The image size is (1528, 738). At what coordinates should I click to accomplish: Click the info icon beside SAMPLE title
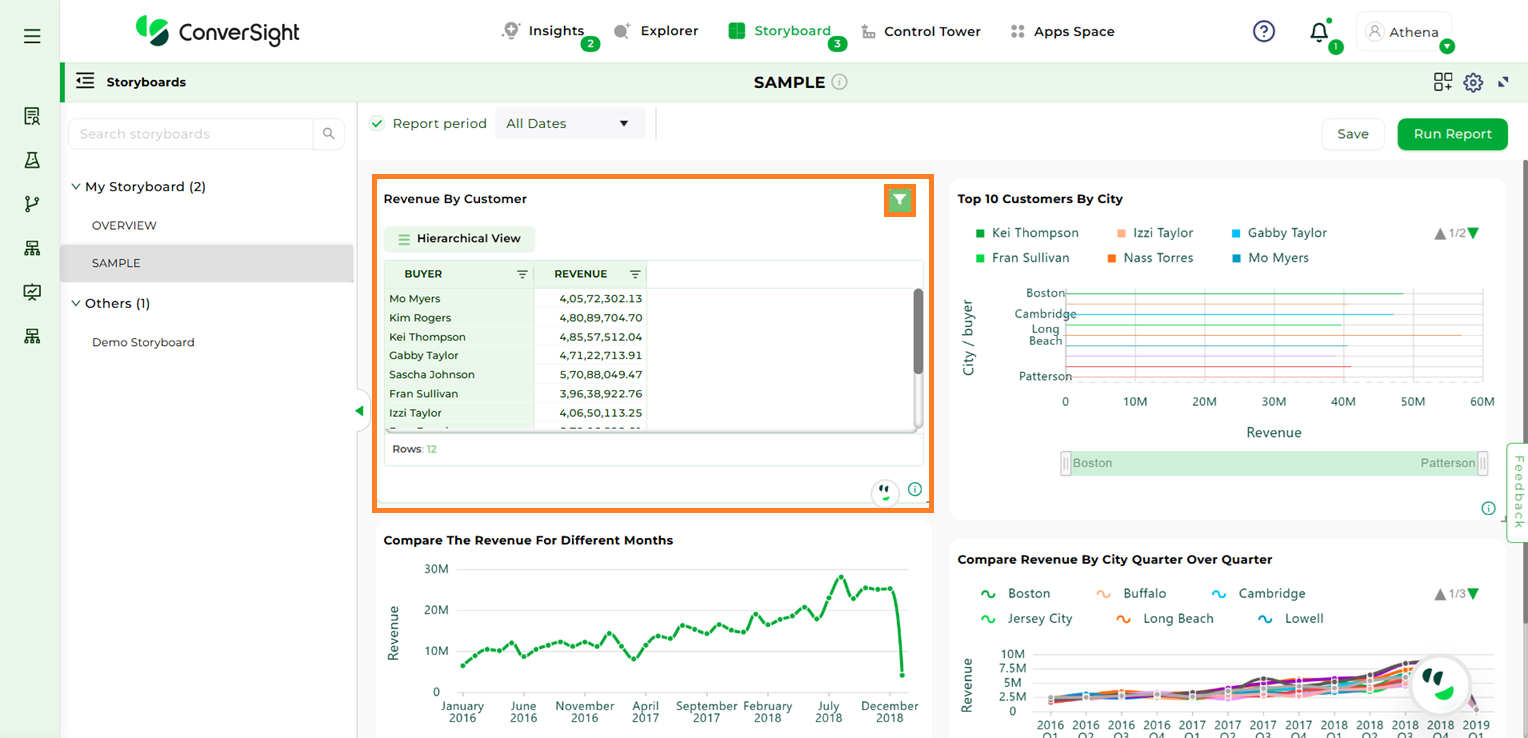tap(840, 82)
